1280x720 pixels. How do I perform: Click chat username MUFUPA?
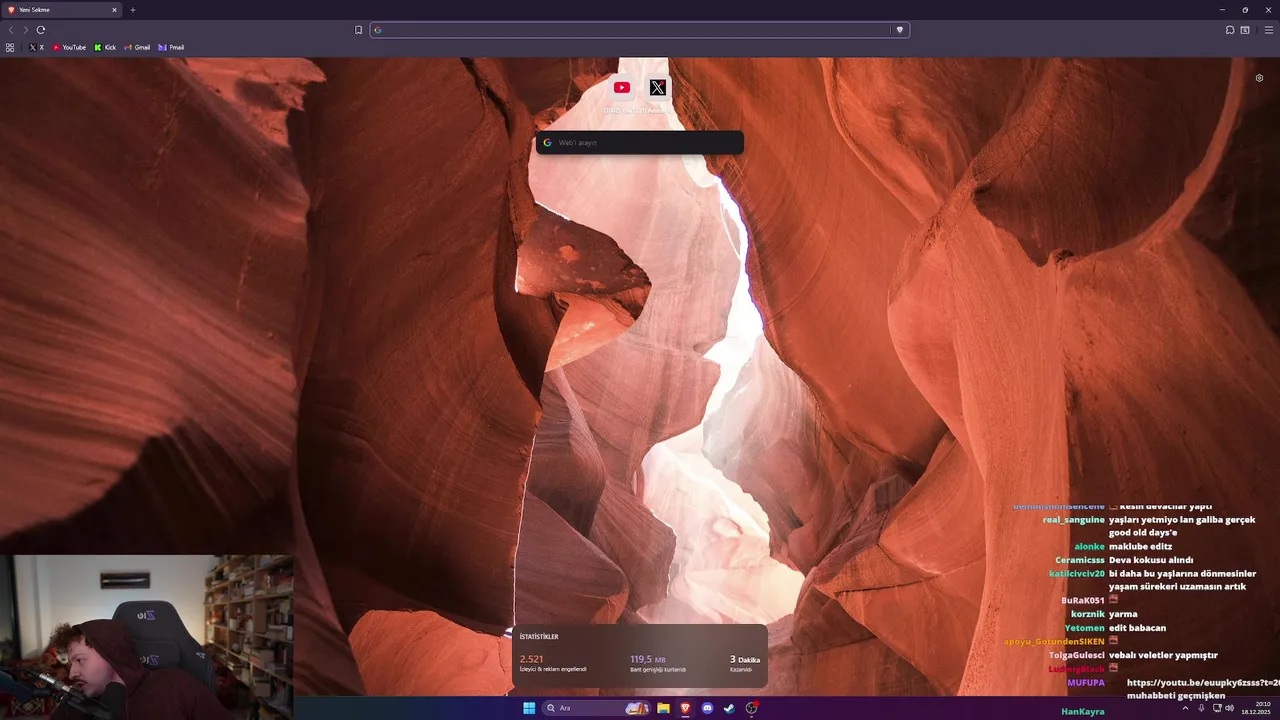(1086, 682)
